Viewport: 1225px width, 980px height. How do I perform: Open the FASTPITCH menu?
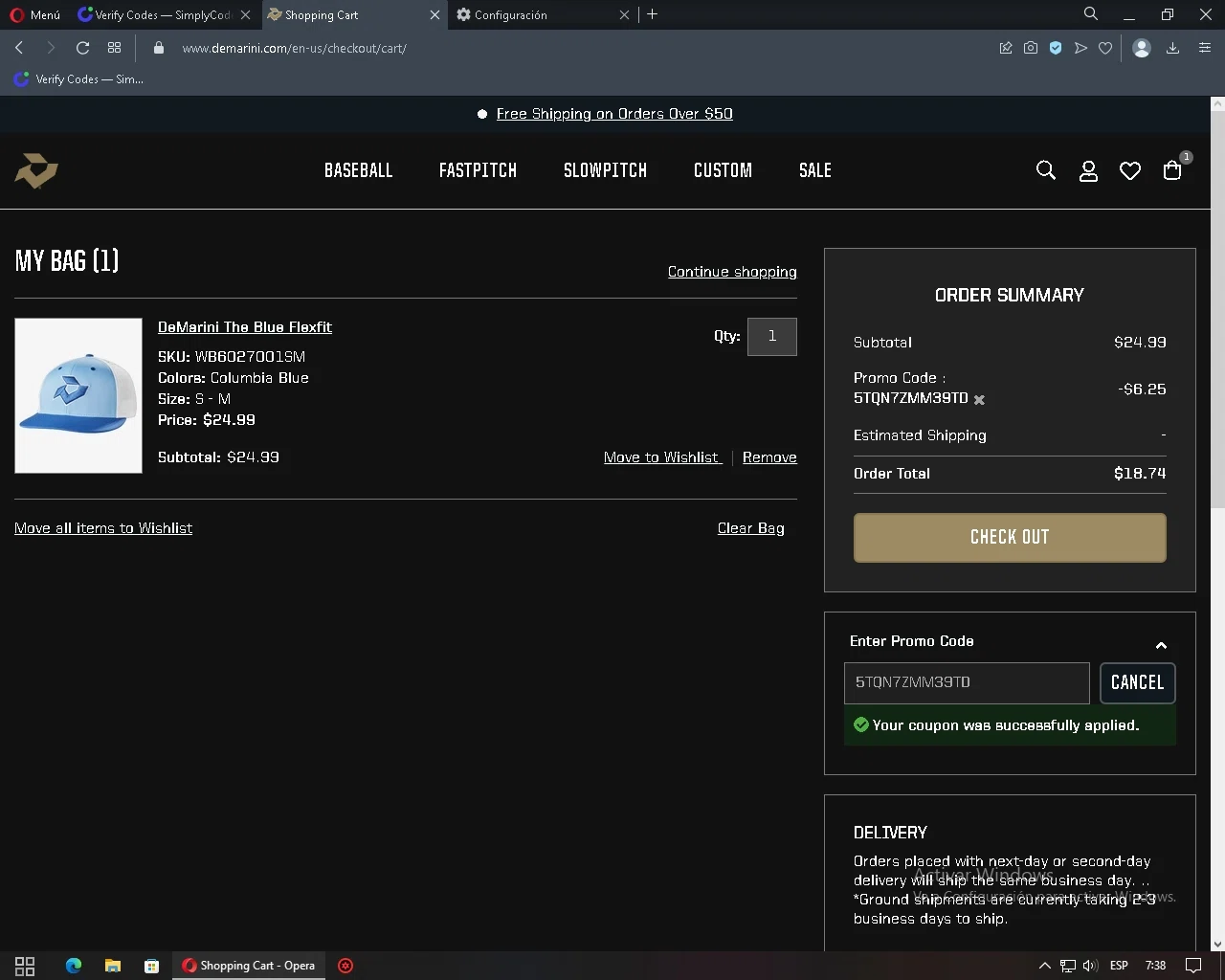(x=478, y=170)
